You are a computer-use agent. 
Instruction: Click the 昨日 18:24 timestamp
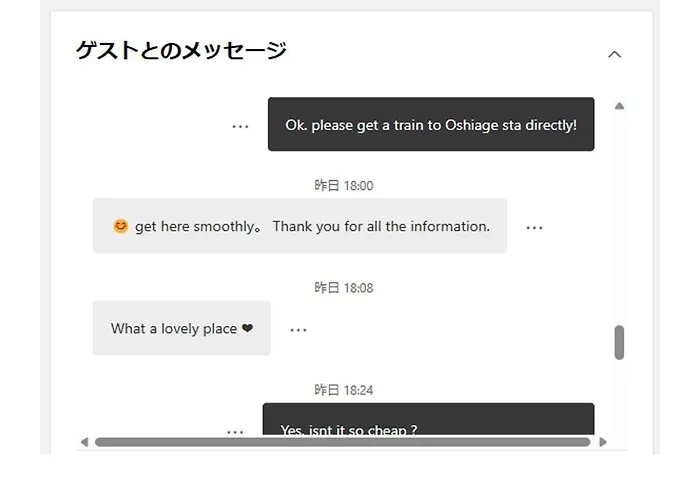pos(343,390)
